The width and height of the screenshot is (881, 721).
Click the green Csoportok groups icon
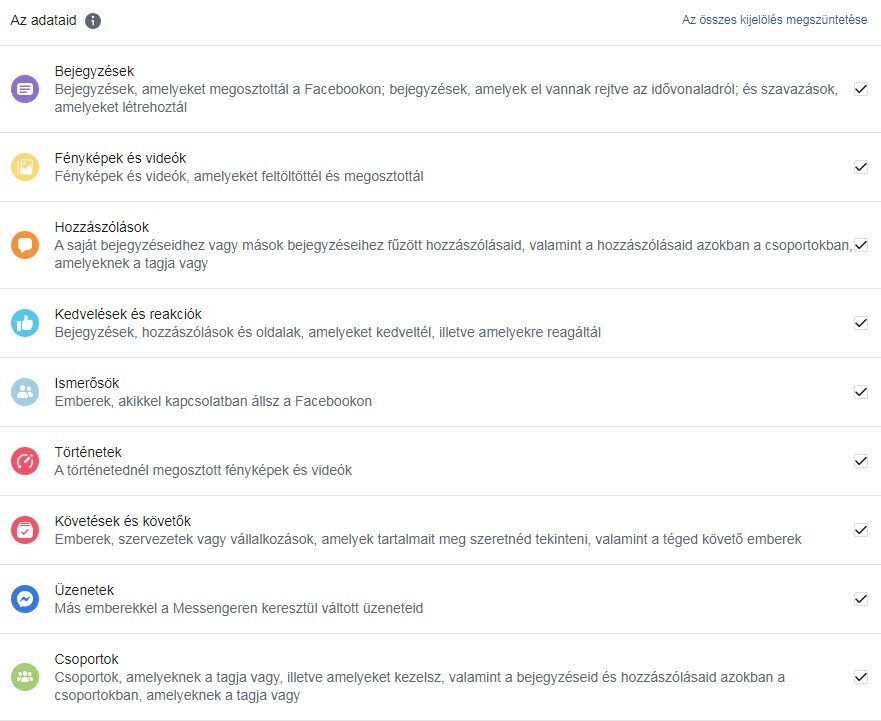[24, 677]
